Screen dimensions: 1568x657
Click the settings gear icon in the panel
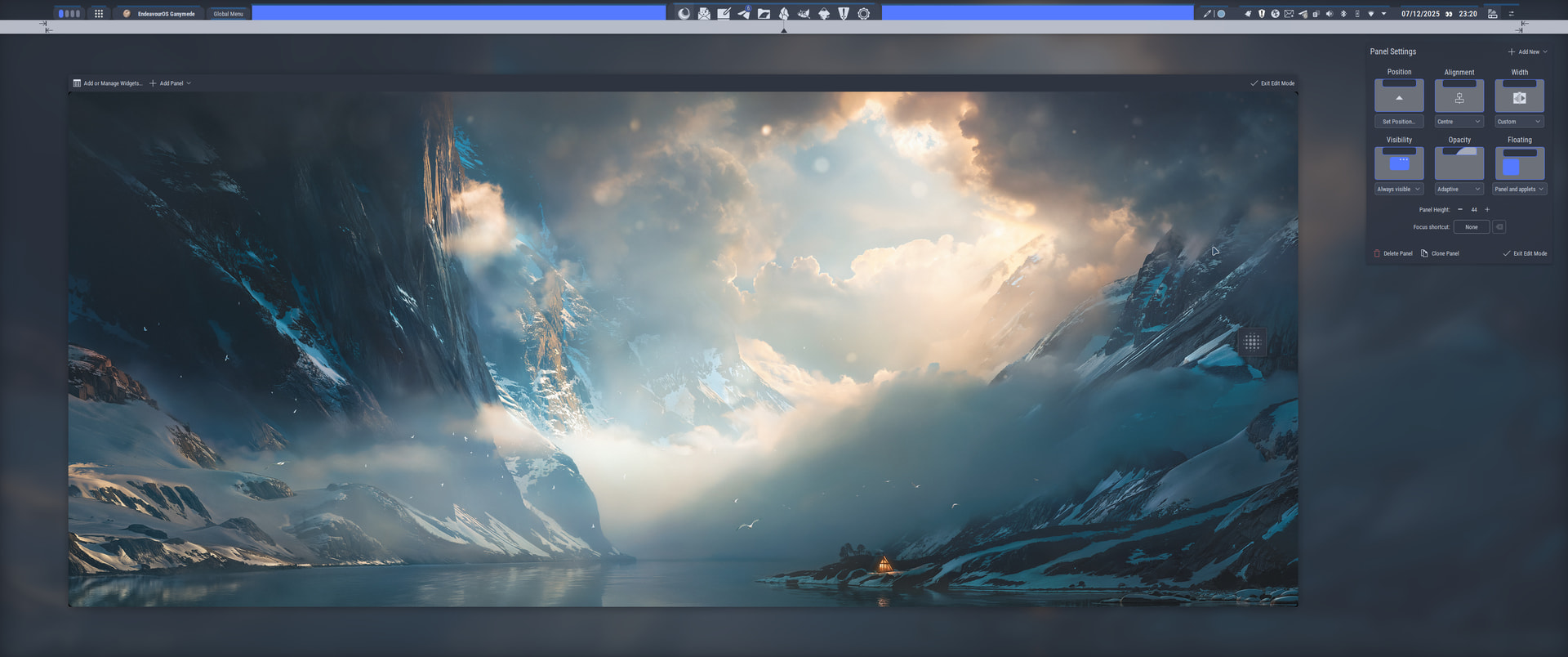click(x=863, y=14)
